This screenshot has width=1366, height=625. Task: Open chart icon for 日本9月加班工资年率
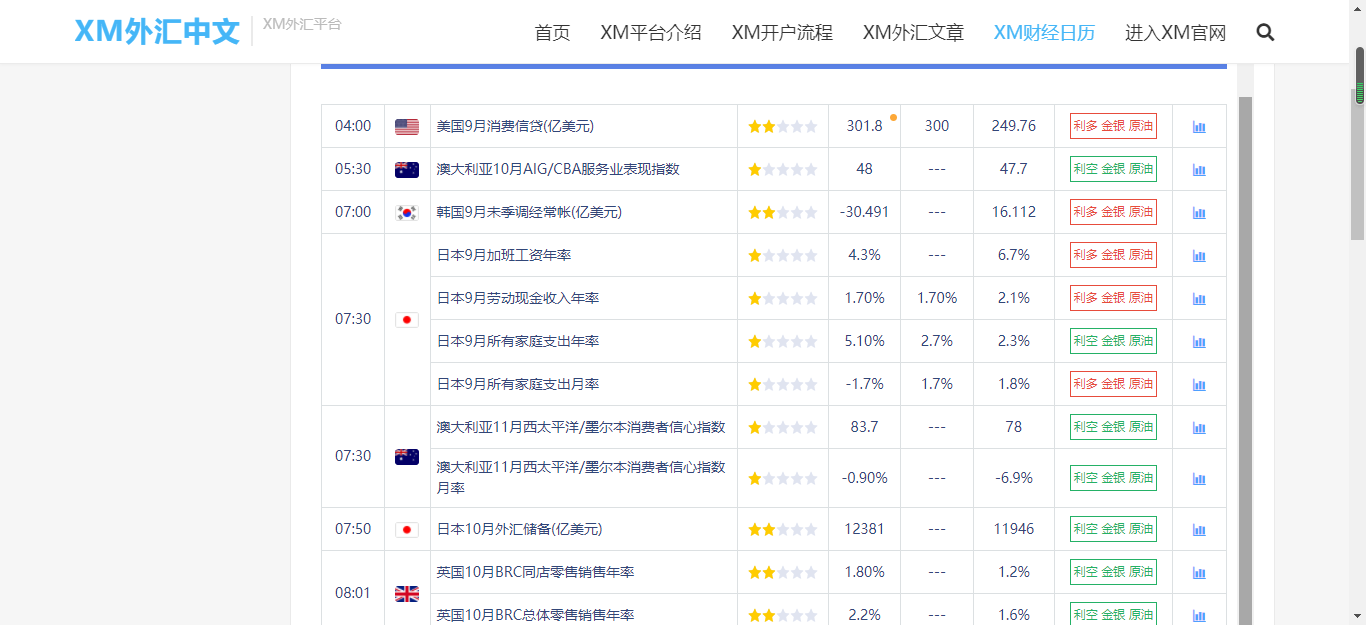pyautogui.click(x=1199, y=256)
